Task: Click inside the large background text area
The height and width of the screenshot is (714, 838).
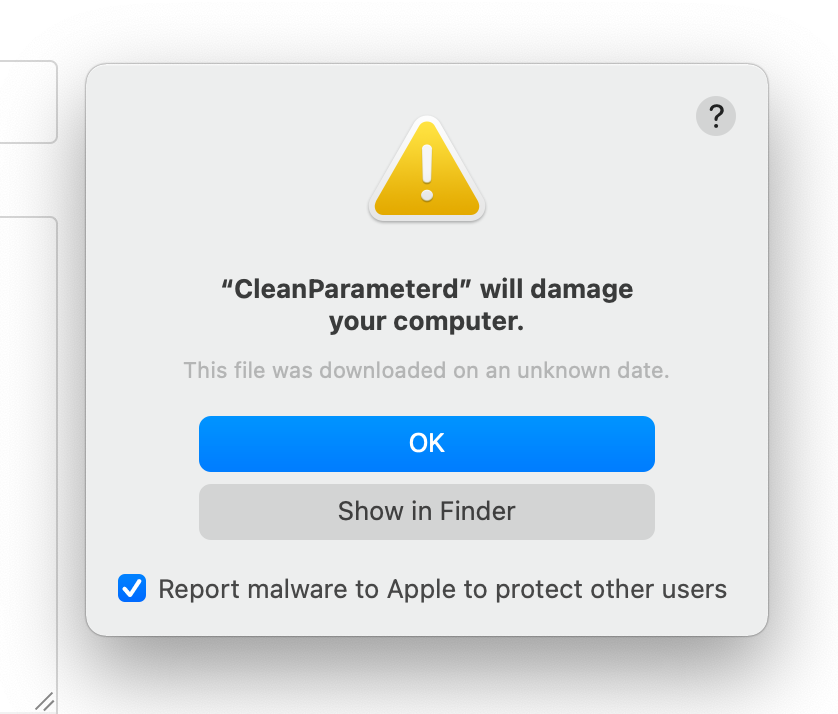Action: [x=28, y=450]
